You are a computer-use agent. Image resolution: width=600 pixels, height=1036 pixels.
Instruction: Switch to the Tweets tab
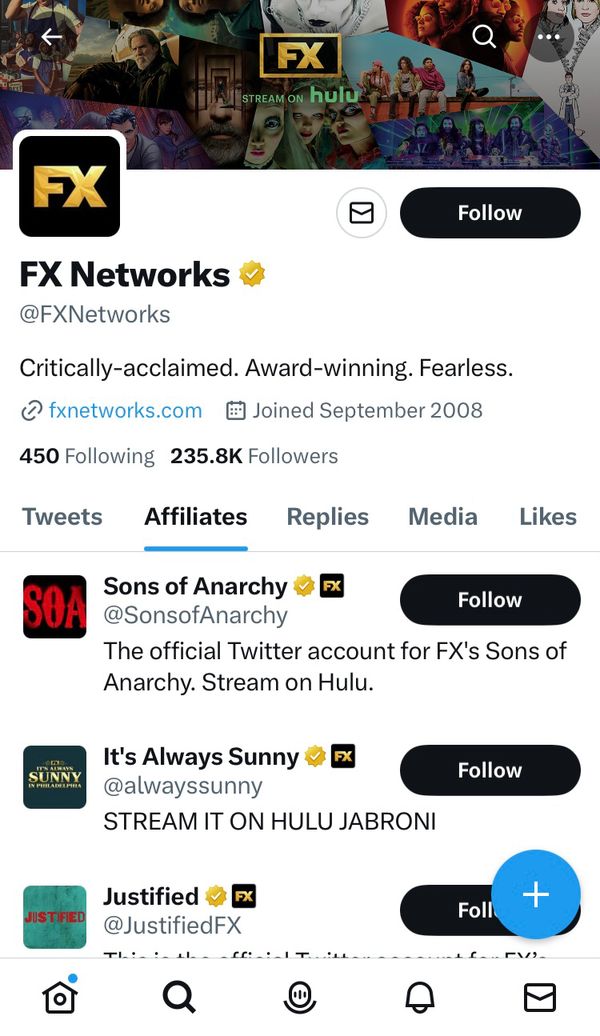click(x=62, y=517)
